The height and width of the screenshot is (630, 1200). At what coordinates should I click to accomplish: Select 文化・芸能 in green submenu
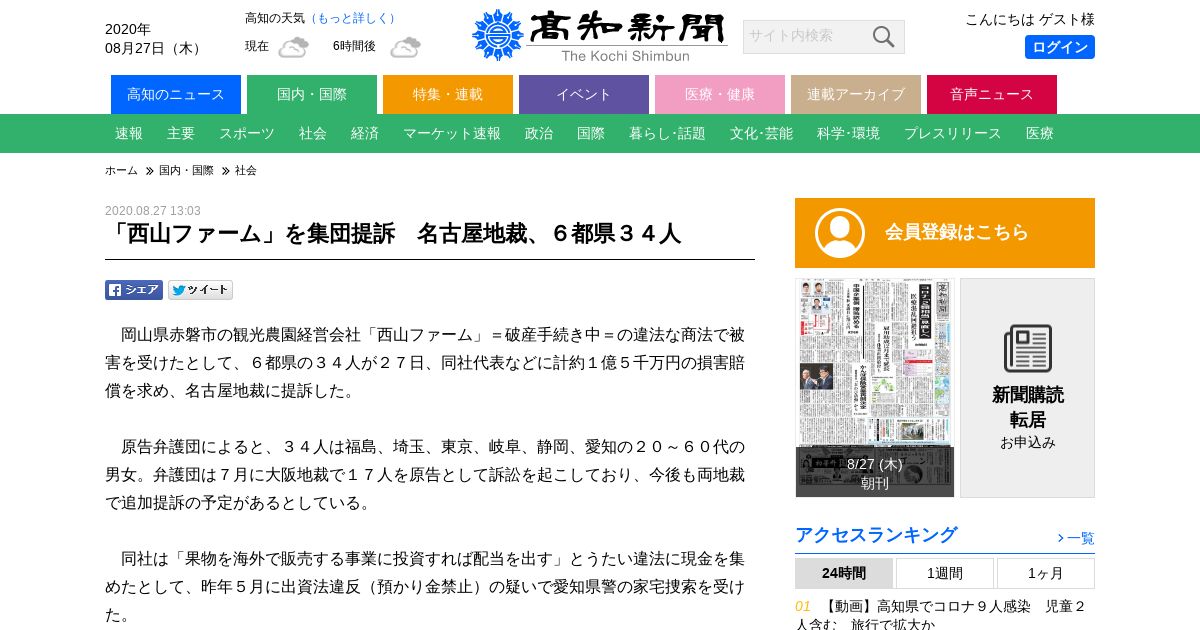[x=761, y=133]
